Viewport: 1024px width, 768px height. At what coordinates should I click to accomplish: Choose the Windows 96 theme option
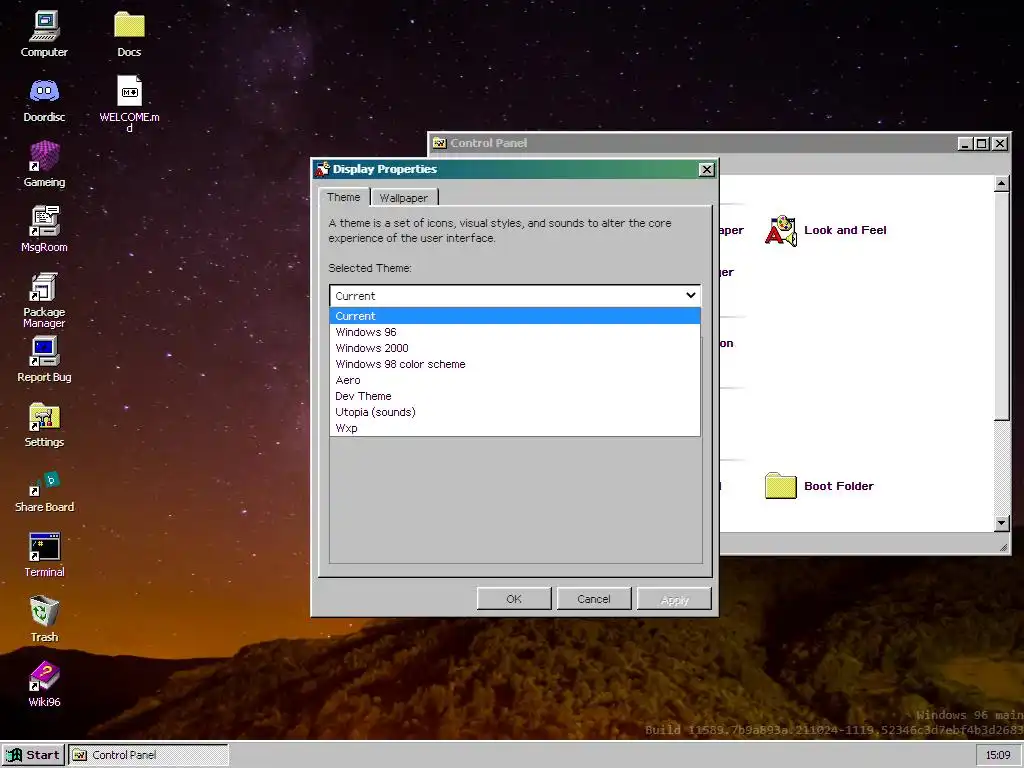[x=515, y=332]
